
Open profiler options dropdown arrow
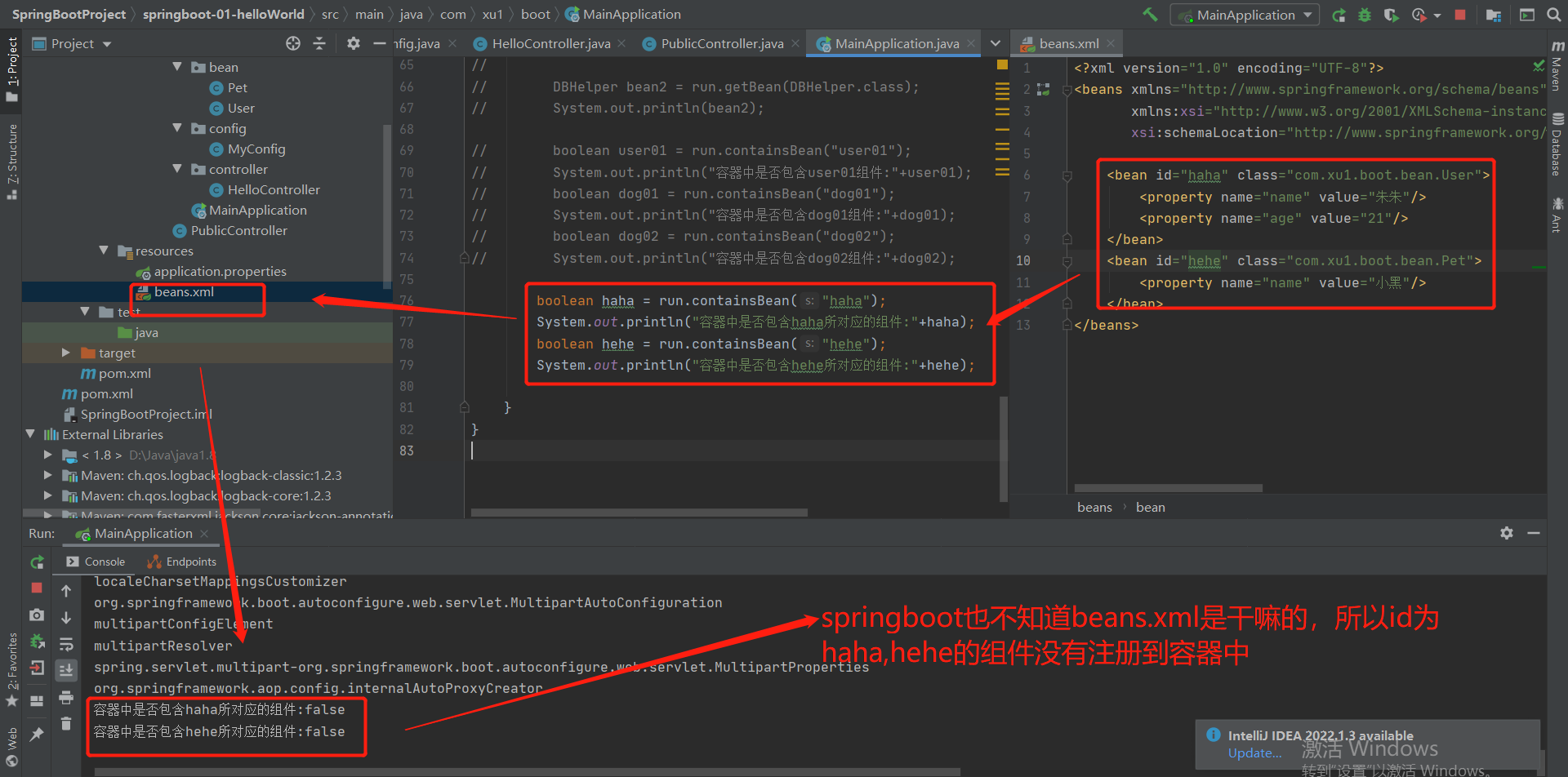tap(1437, 15)
